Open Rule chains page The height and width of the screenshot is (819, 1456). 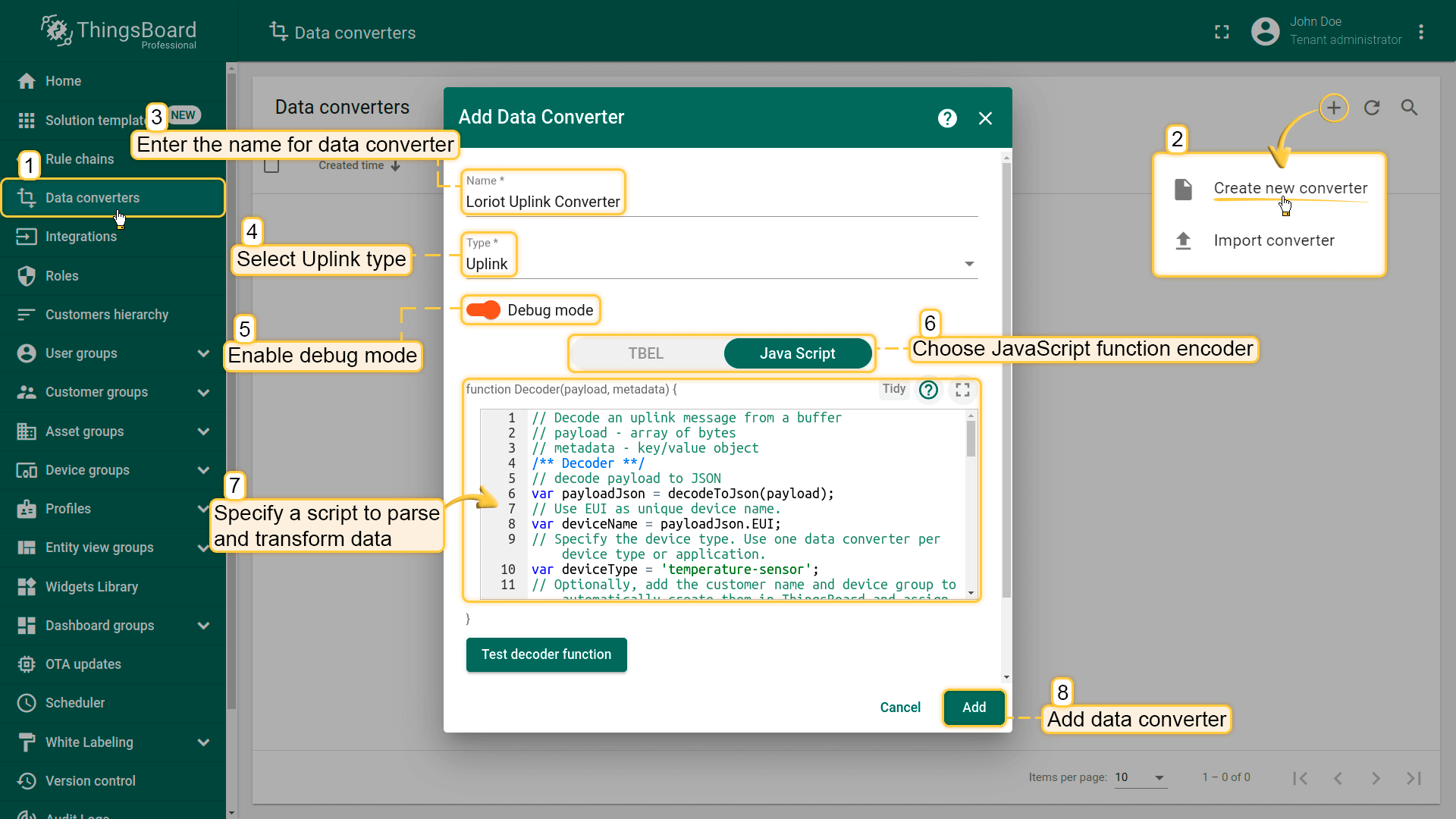coord(112,159)
